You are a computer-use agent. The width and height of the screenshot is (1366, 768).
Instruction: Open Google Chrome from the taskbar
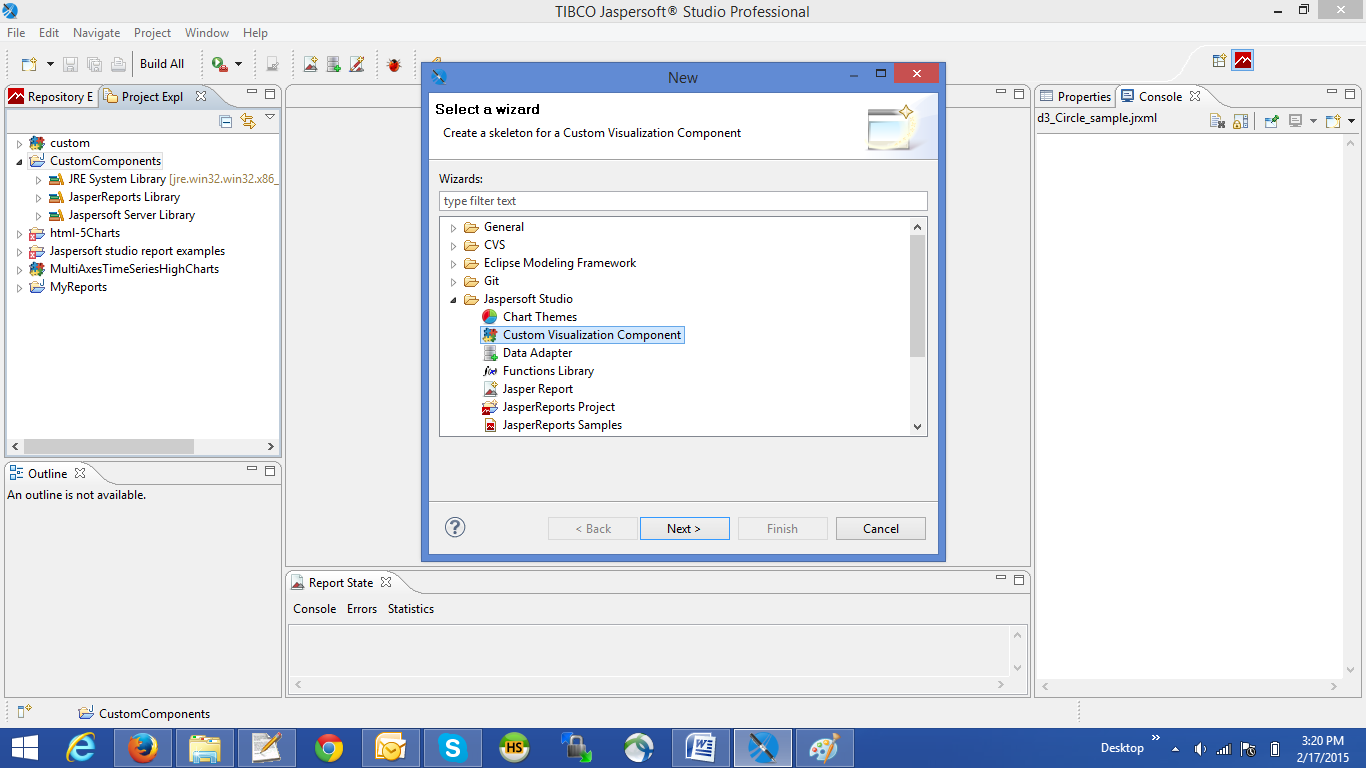coord(329,748)
